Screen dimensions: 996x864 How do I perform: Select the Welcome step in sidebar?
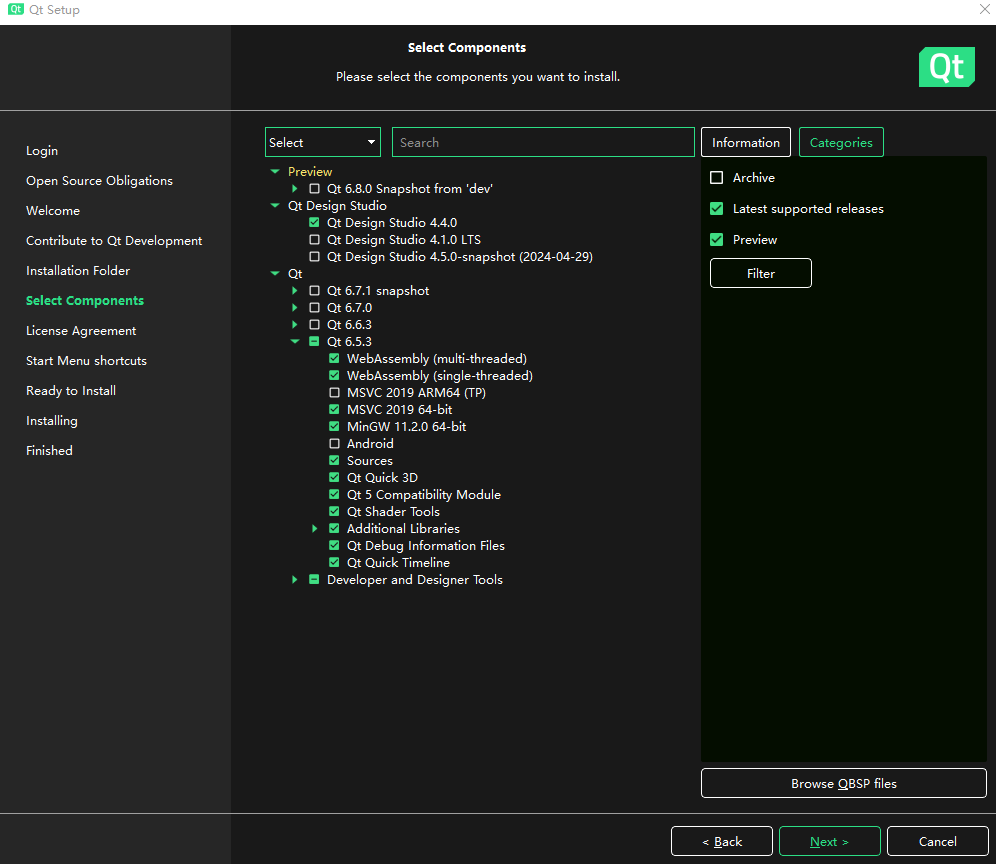pos(53,211)
